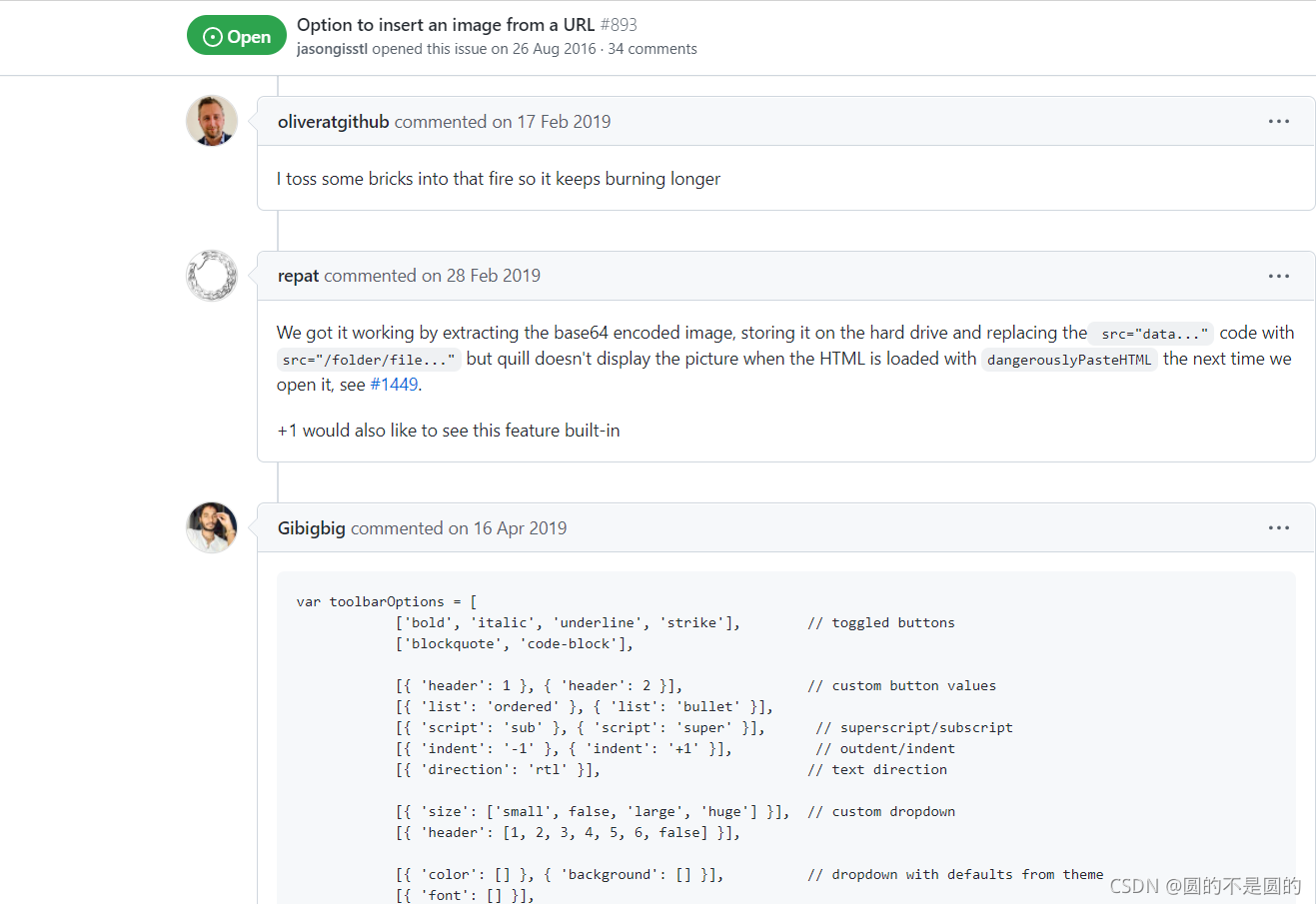Expand the ellipsis menu on Gibigbig's comment

pyautogui.click(x=1278, y=527)
